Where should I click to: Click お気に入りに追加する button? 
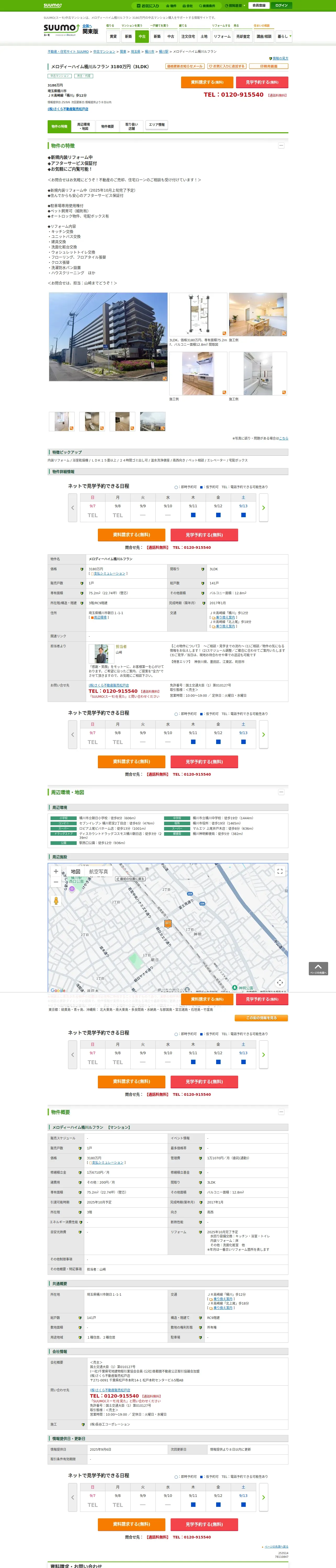[x=226, y=66]
